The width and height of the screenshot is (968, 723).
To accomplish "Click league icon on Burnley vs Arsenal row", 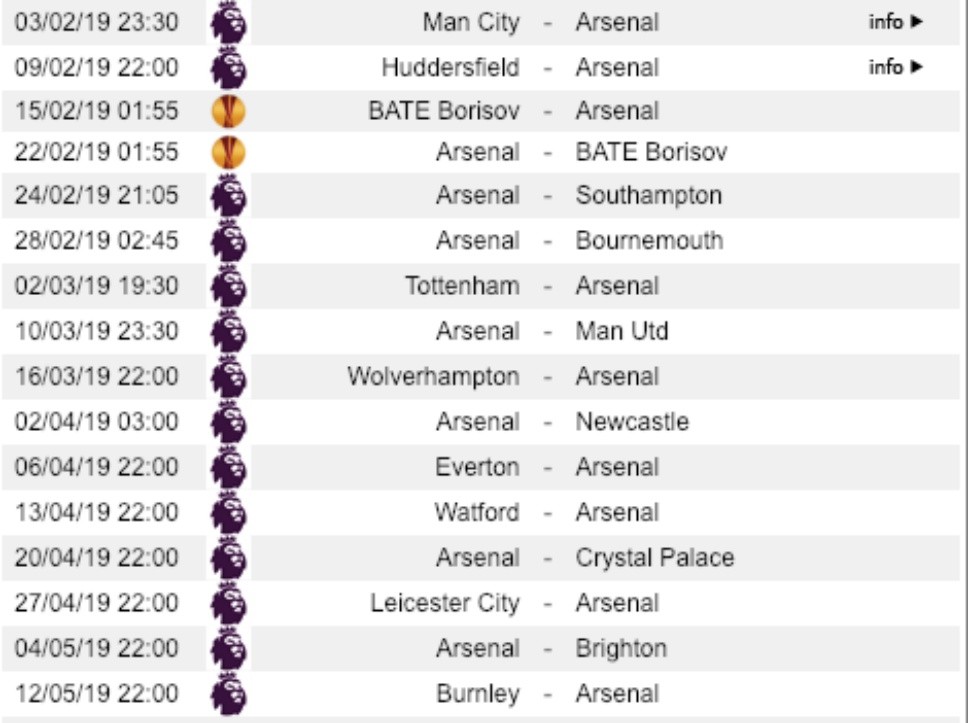I will coord(229,694).
